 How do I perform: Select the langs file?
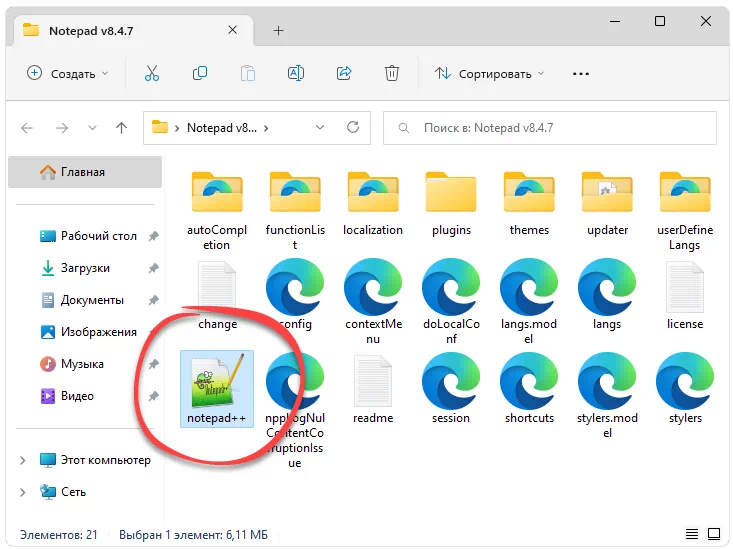[x=607, y=295]
